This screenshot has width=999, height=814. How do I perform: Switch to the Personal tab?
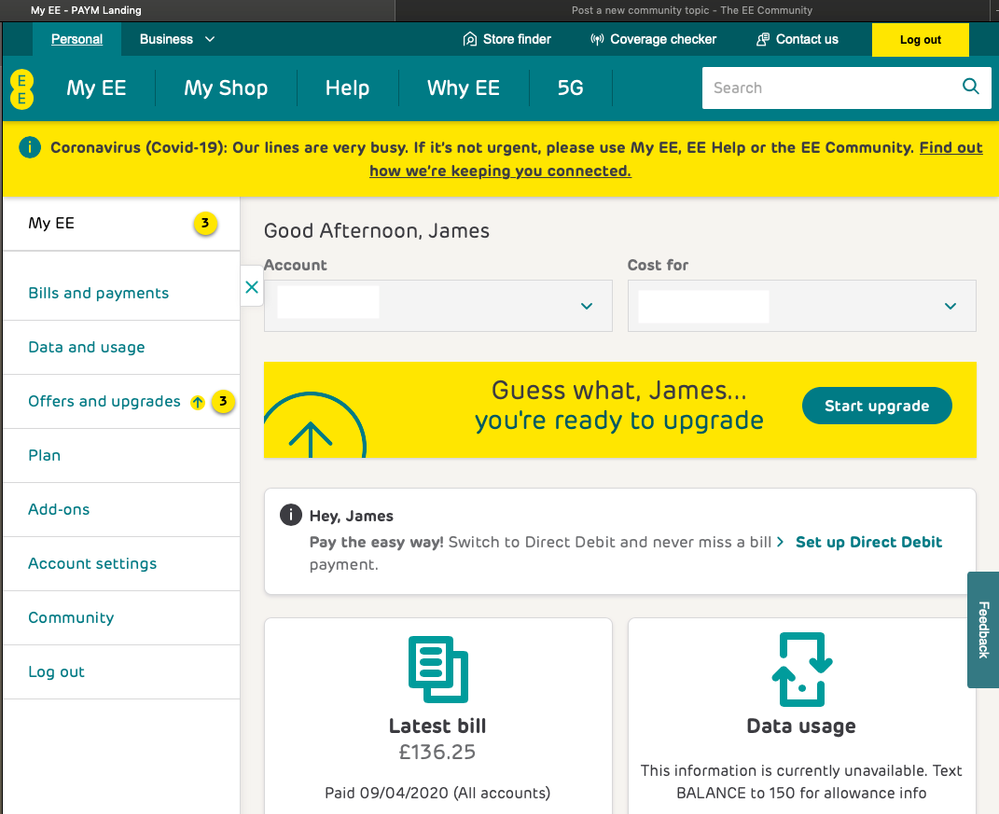coord(76,39)
